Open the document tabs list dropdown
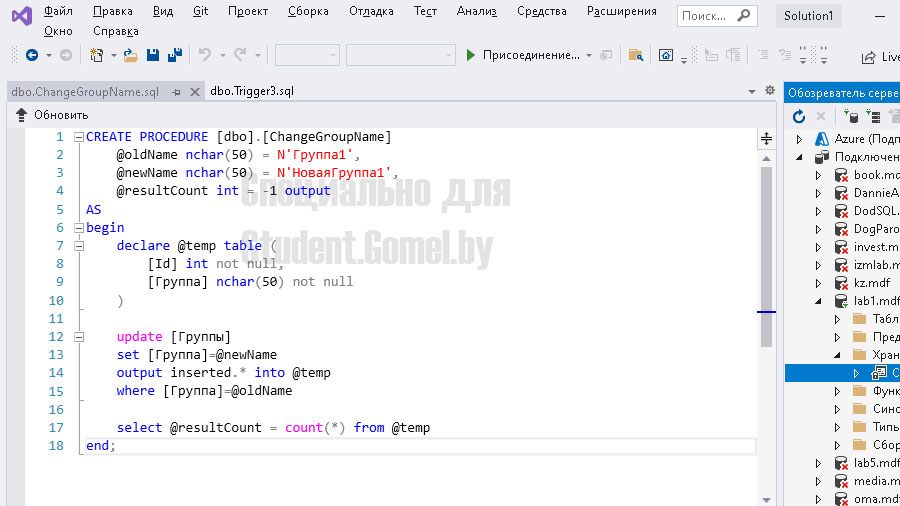This screenshot has height=506, width=900. pyautogui.click(x=751, y=92)
